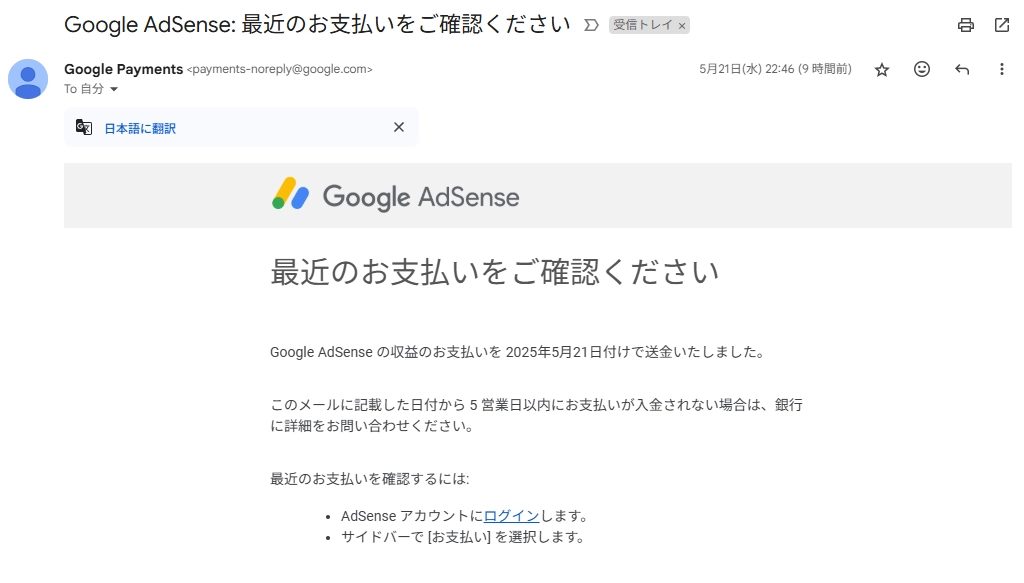This screenshot has height=583, width=1024.
Task: Click the Google Payments sender name
Action: pos(123,69)
